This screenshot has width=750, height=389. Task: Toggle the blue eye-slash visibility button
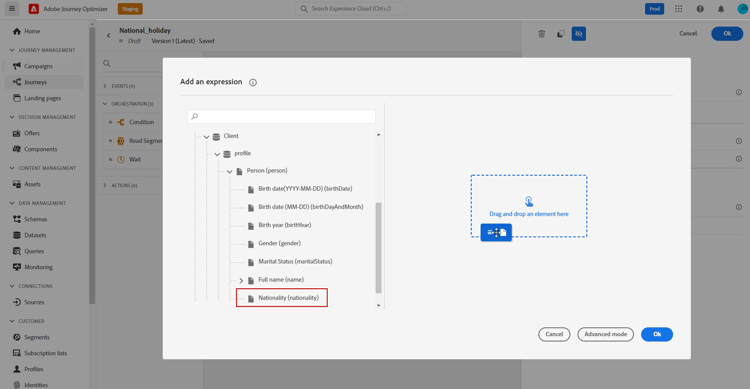click(579, 33)
